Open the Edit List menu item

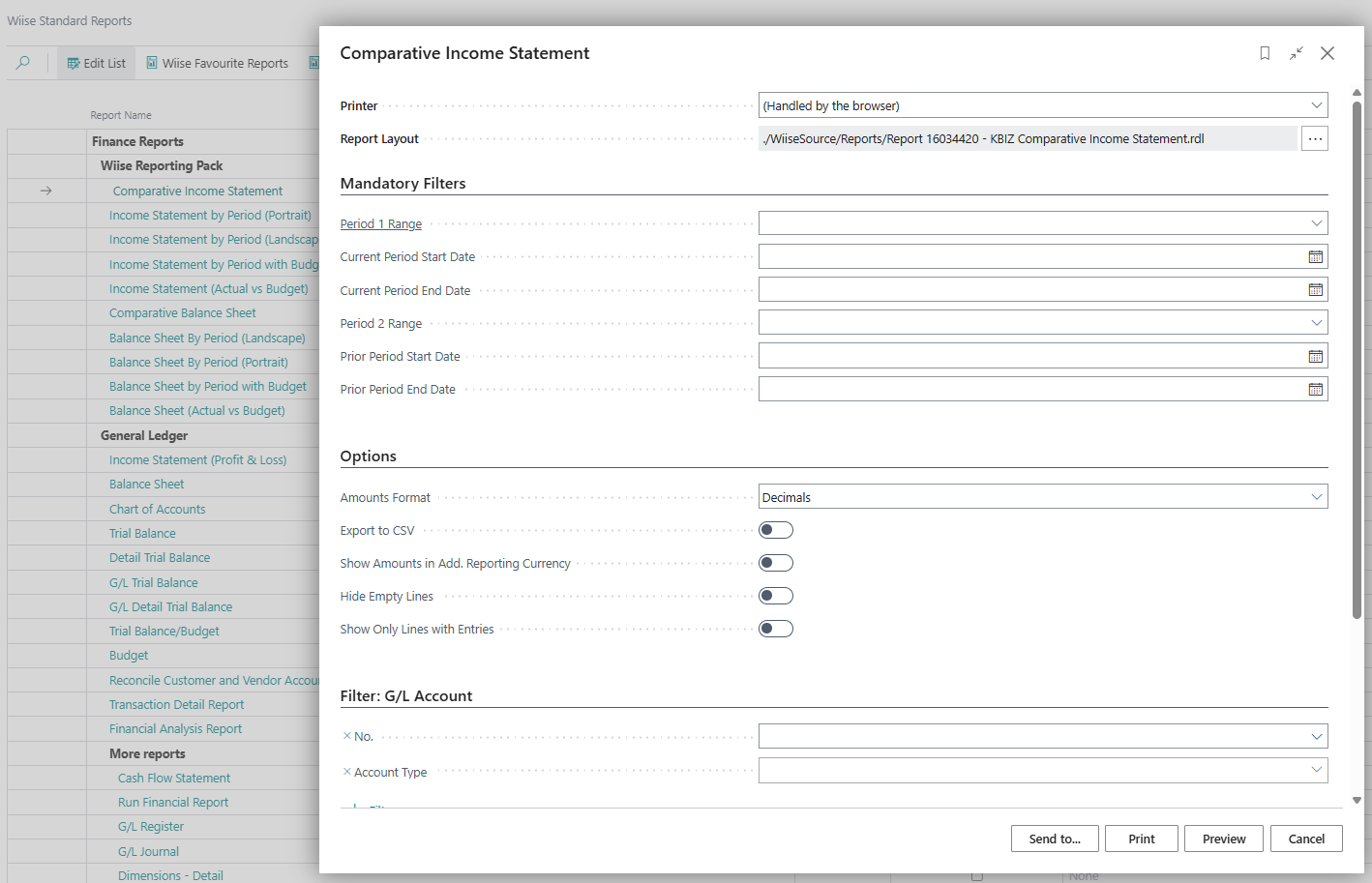point(96,63)
